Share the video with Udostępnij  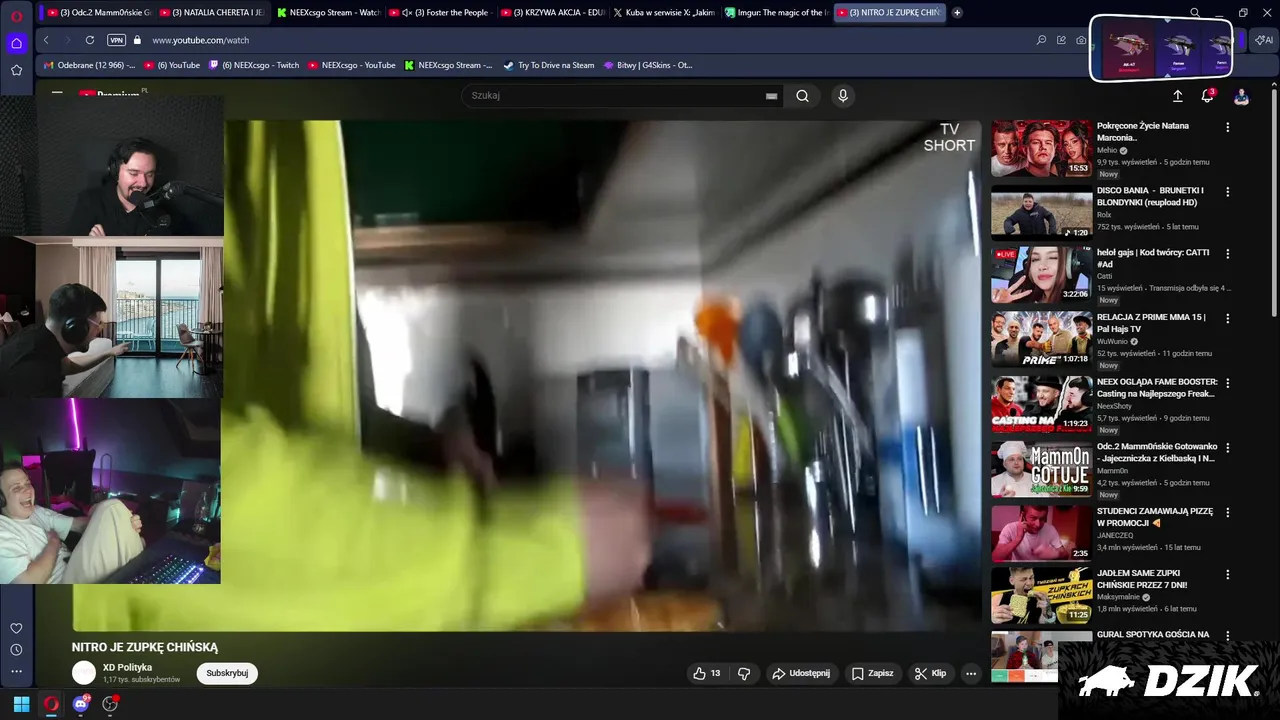pyautogui.click(x=801, y=673)
